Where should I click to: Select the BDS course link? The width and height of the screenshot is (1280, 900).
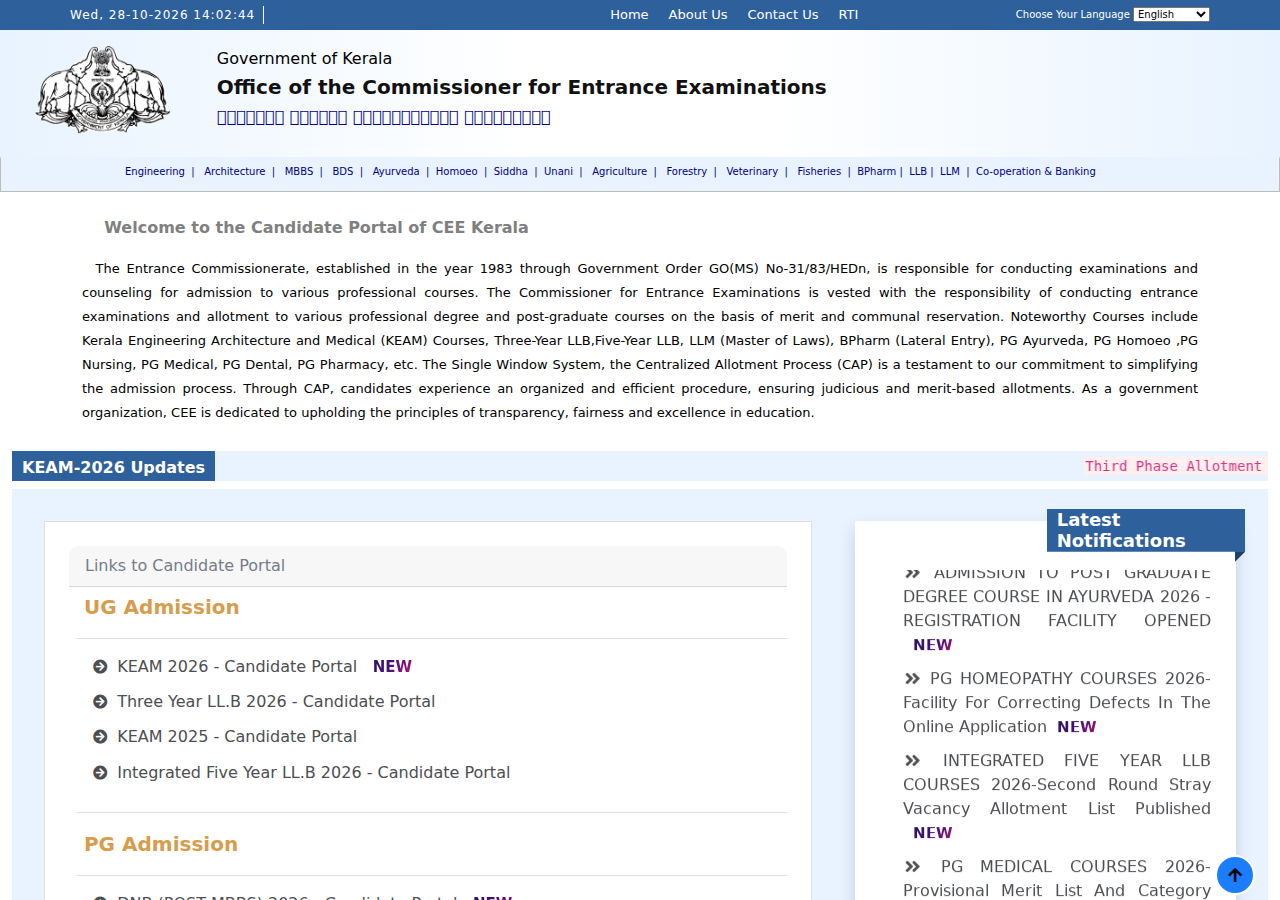coord(343,172)
